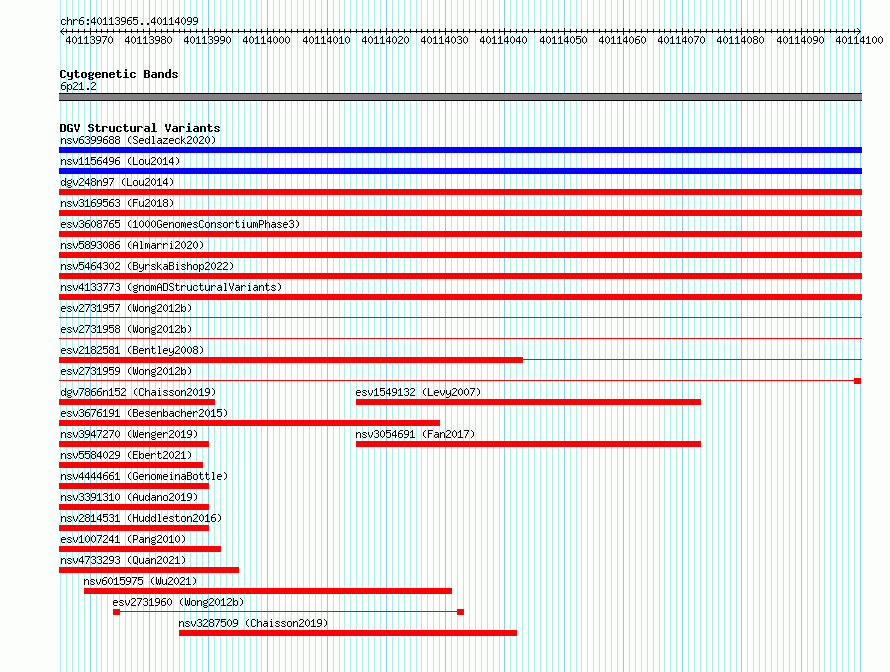Select nsv3287509 (Chaisson2019) label
890x672 pixels.
[x=253, y=623]
